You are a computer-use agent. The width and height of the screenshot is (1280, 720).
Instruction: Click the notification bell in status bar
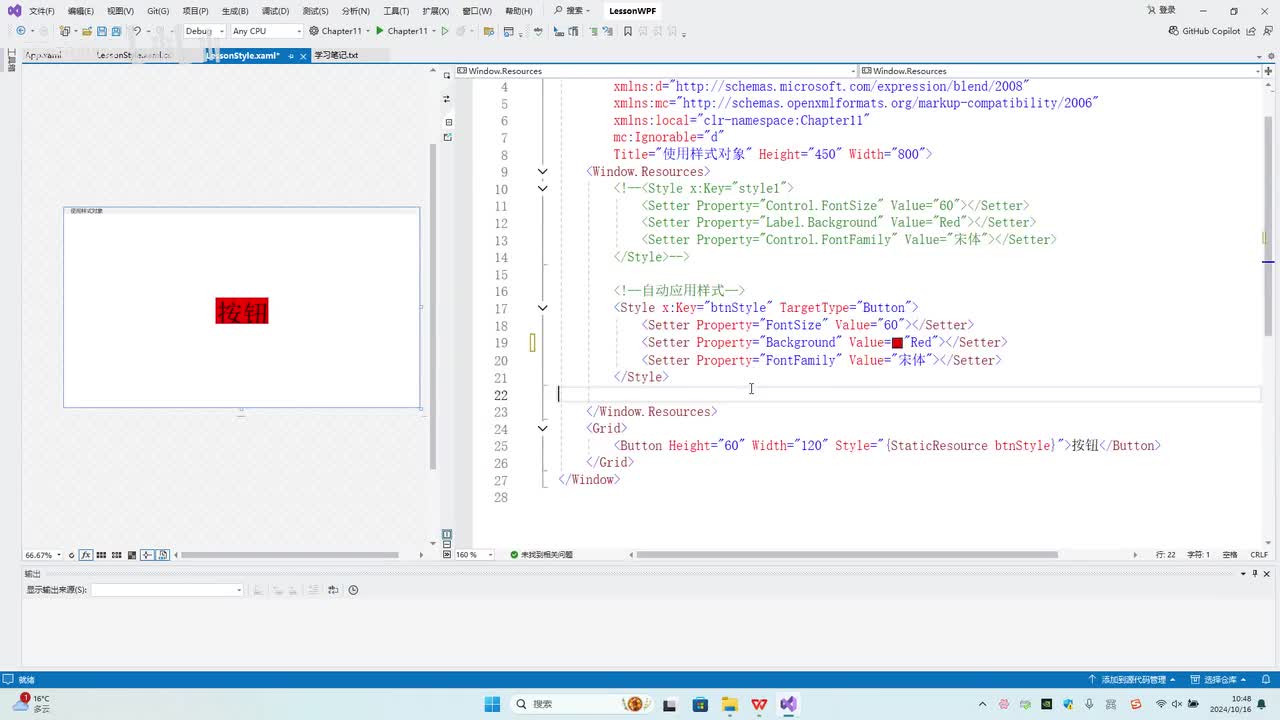1265,679
